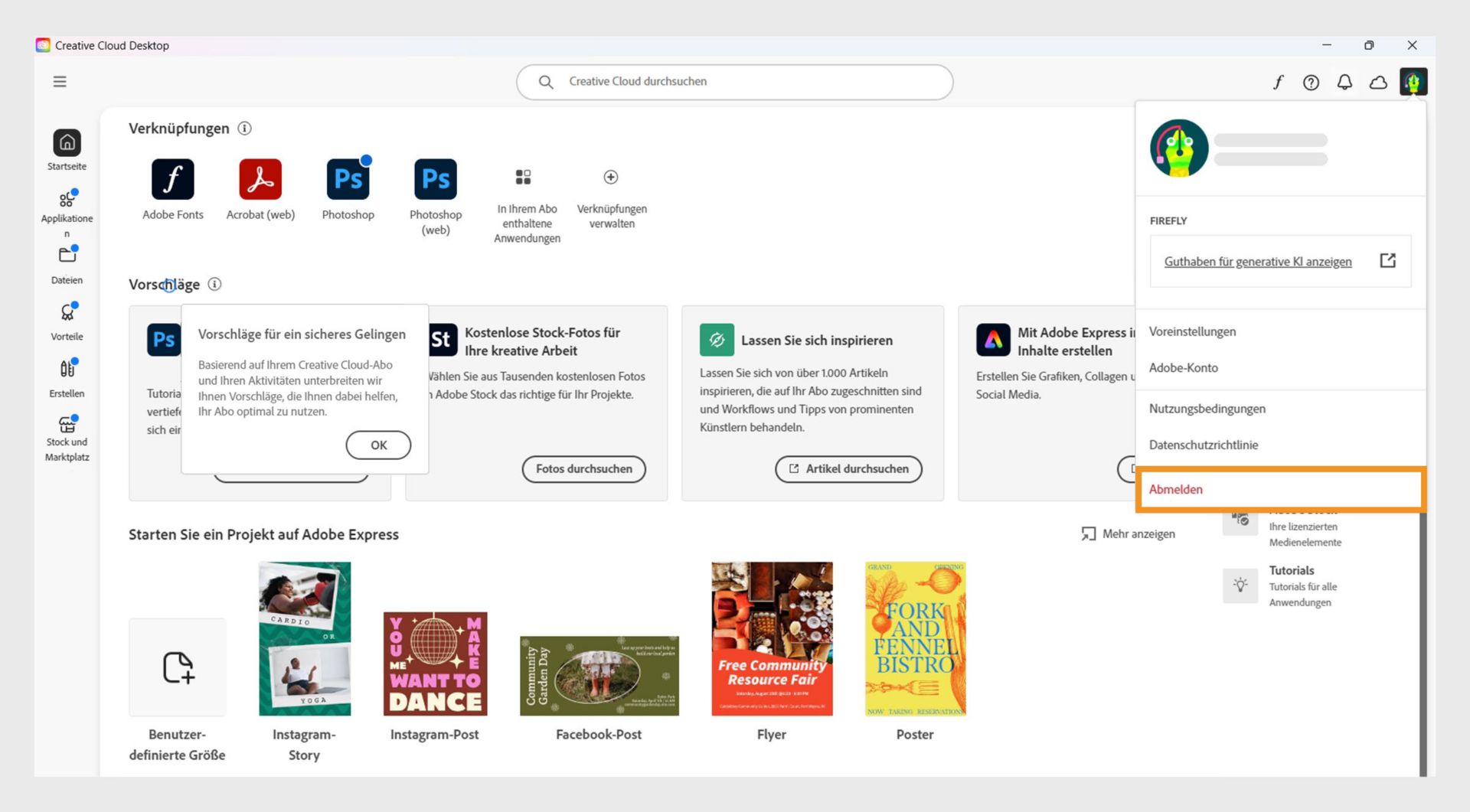Select Abmelden from the account menu
The image size is (1470, 812).
pos(1175,489)
